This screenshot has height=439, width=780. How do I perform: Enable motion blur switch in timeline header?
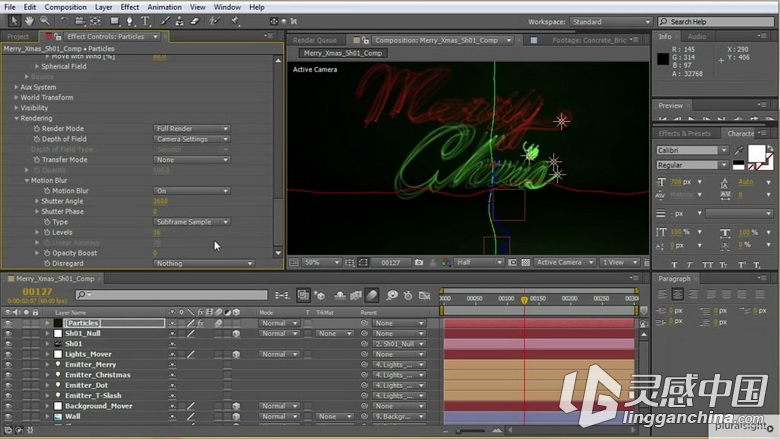coord(372,295)
